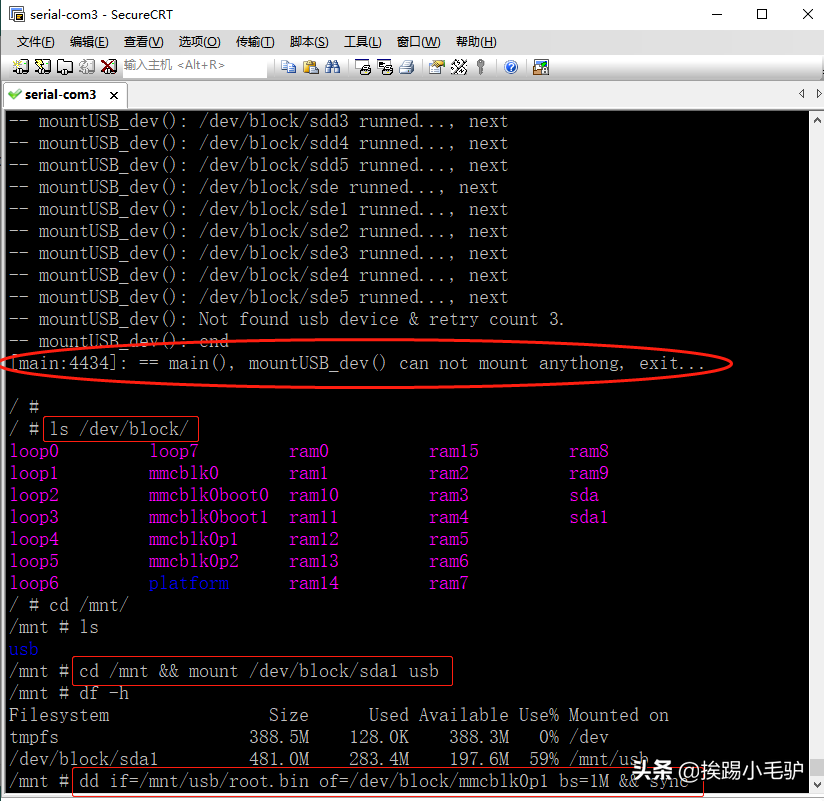The height and width of the screenshot is (801, 824).
Task: Click the '59%' usage value
Action: (544, 759)
